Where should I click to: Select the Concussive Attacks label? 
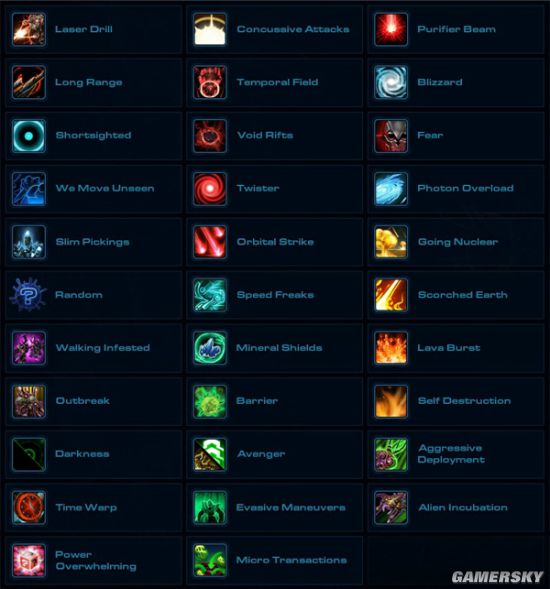pos(293,29)
